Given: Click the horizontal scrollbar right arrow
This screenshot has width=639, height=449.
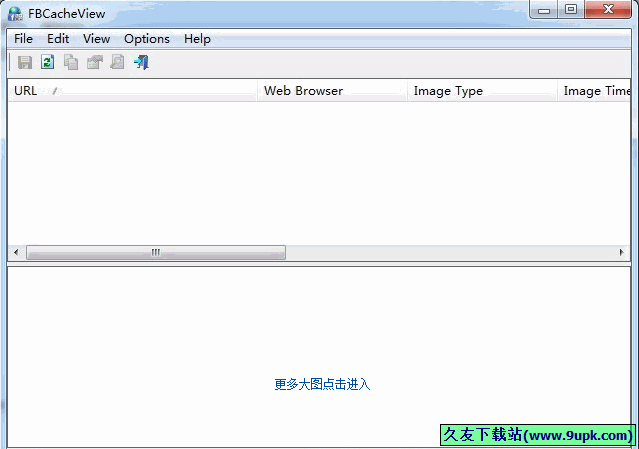Looking at the screenshot, I should (621, 252).
